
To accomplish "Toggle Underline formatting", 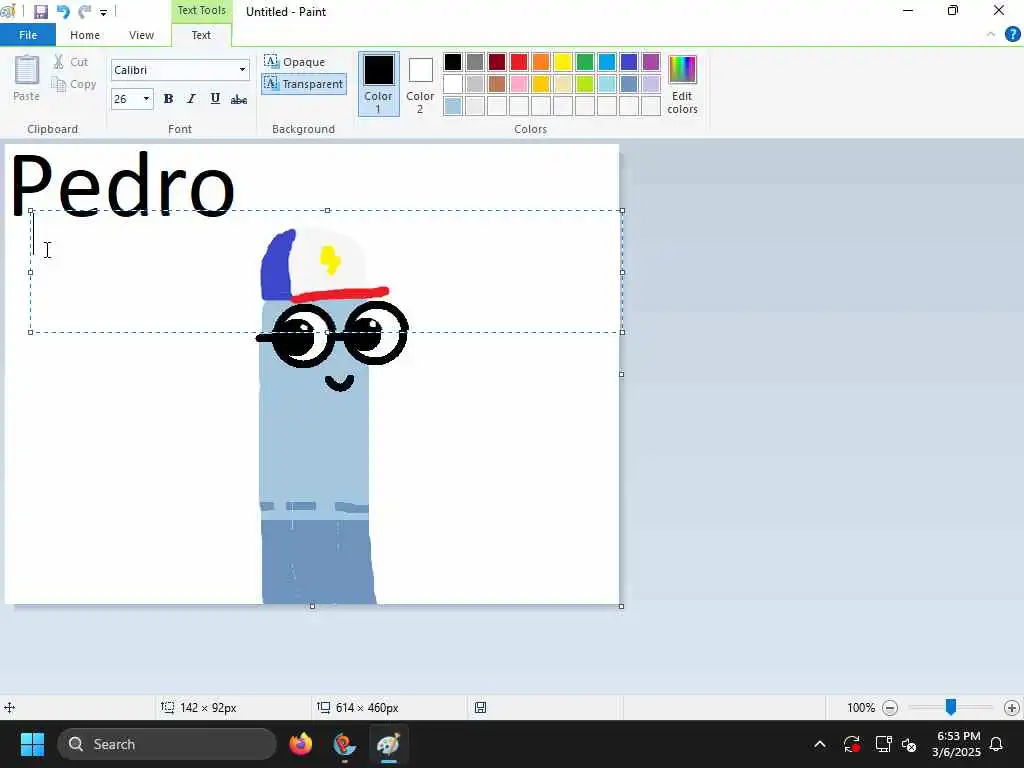I will point(215,99).
